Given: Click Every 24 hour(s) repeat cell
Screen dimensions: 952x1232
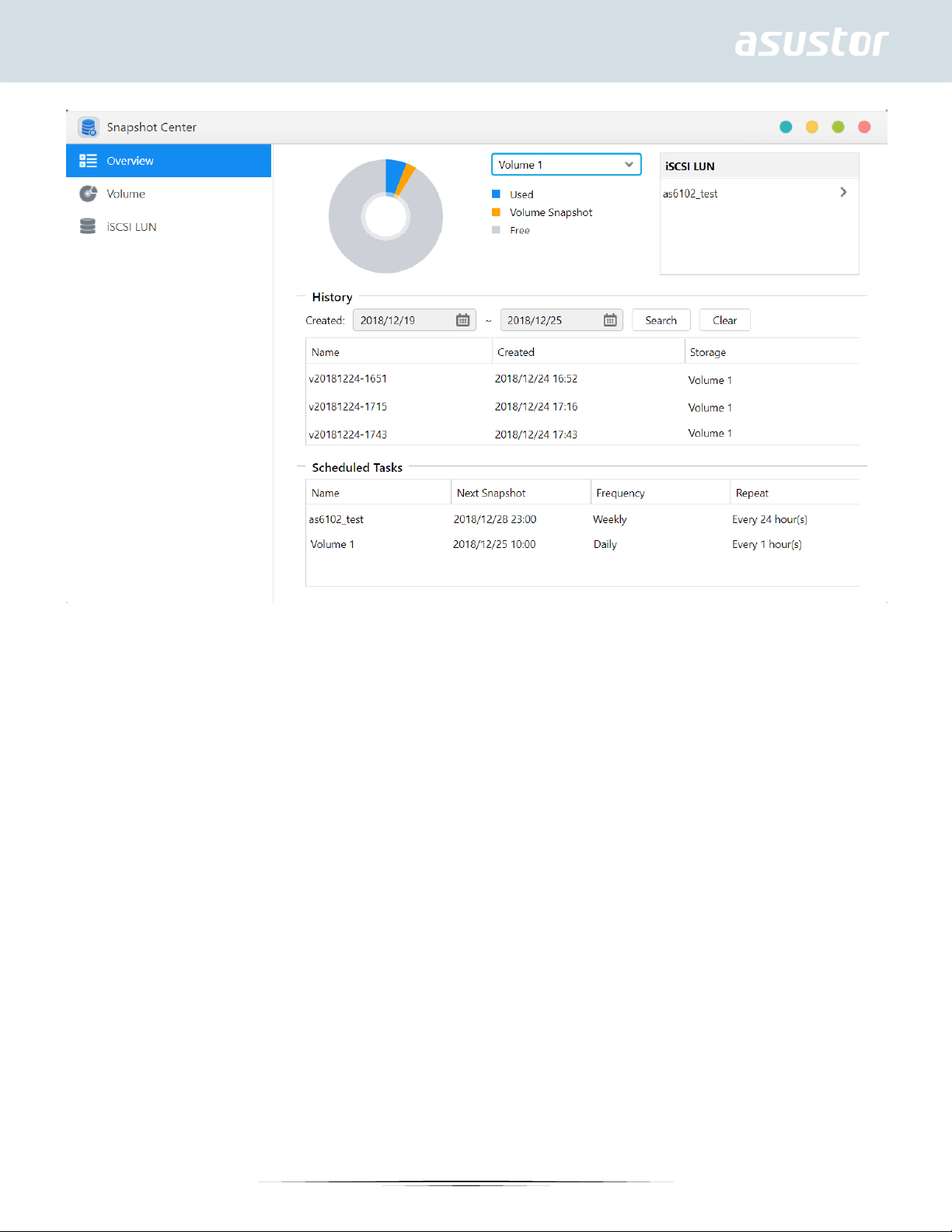Looking at the screenshot, I should pos(769,519).
